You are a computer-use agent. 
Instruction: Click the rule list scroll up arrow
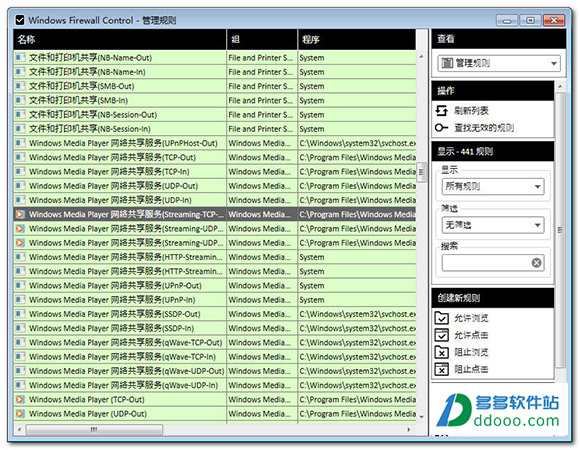(421, 57)
